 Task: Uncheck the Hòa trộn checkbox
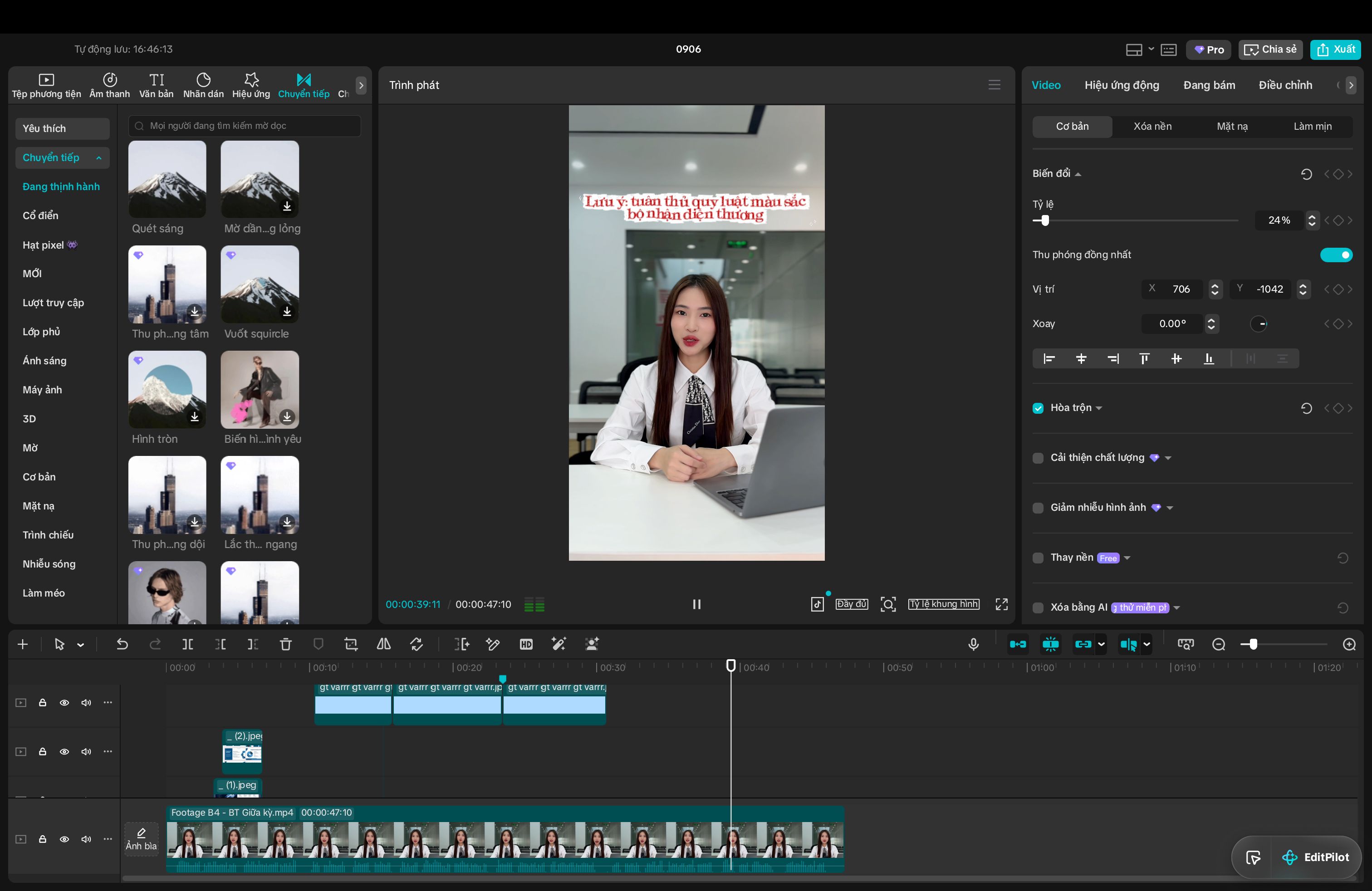tap(1038, 409)
